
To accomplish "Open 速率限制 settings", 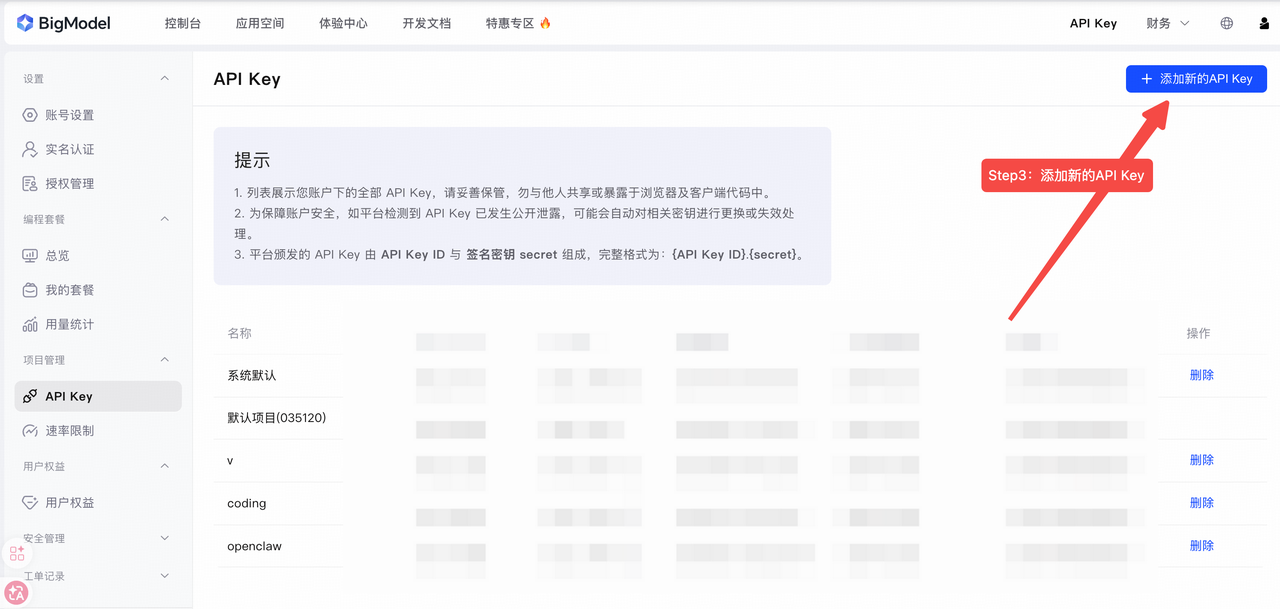I will pos(63,430).
